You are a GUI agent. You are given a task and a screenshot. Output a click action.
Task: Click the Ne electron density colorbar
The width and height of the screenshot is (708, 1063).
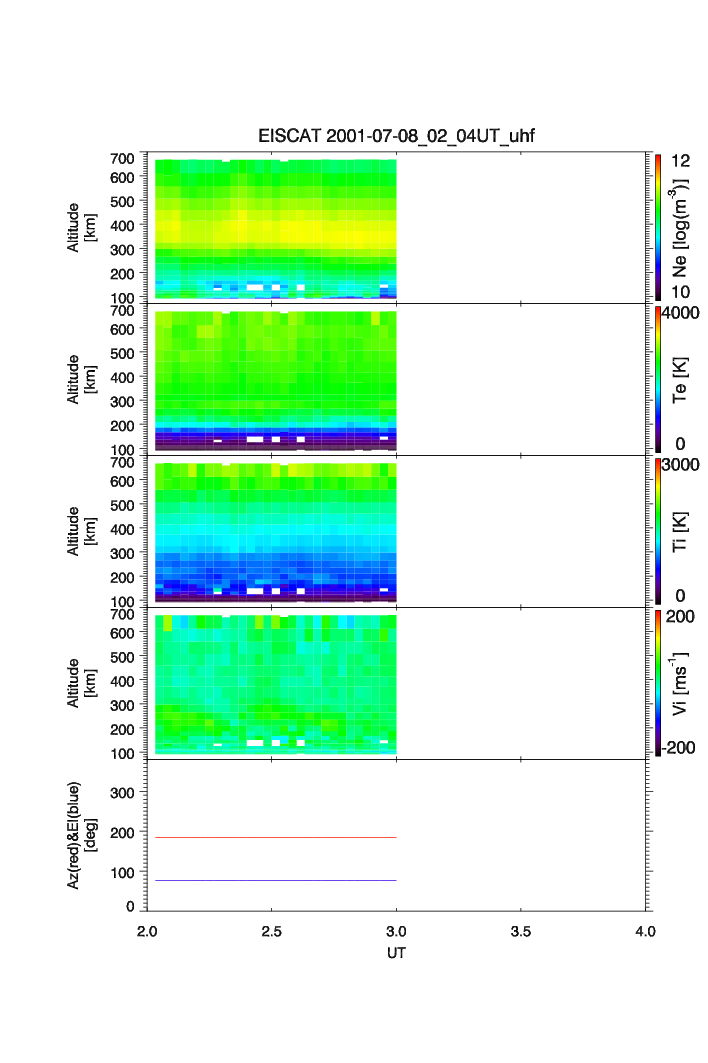coord(658,226)
